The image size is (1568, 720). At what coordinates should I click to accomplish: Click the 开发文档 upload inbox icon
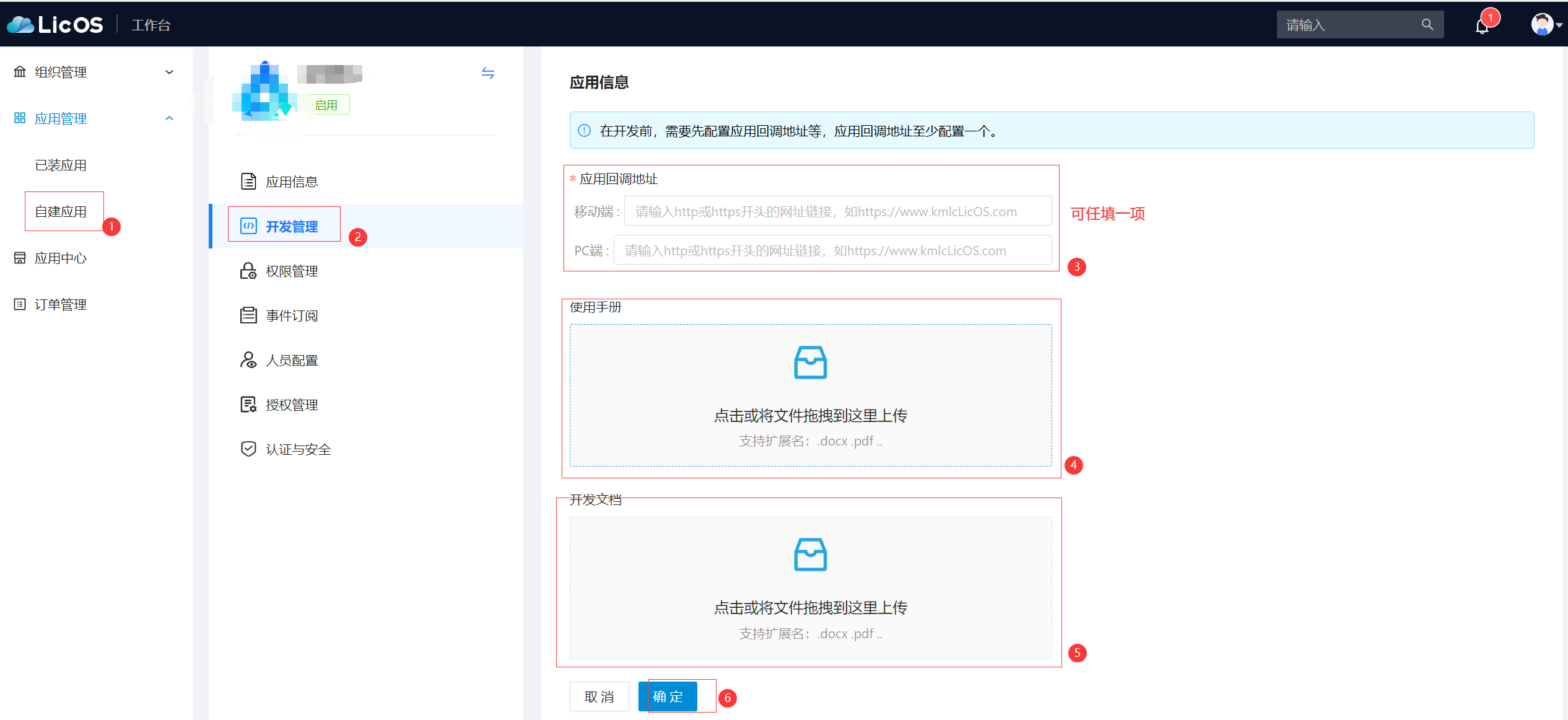click(811, 555)
